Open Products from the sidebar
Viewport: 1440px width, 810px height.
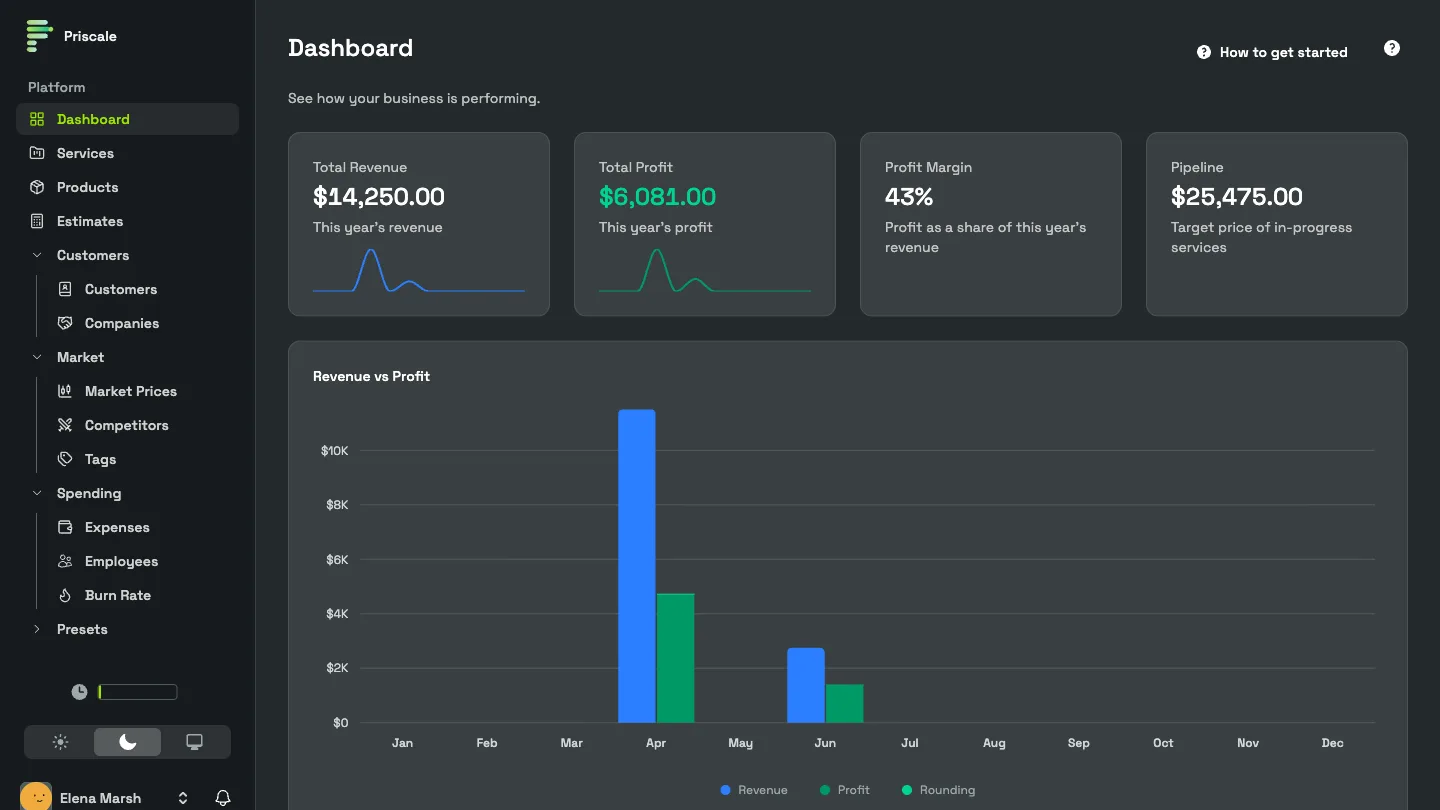pos(128,187)
